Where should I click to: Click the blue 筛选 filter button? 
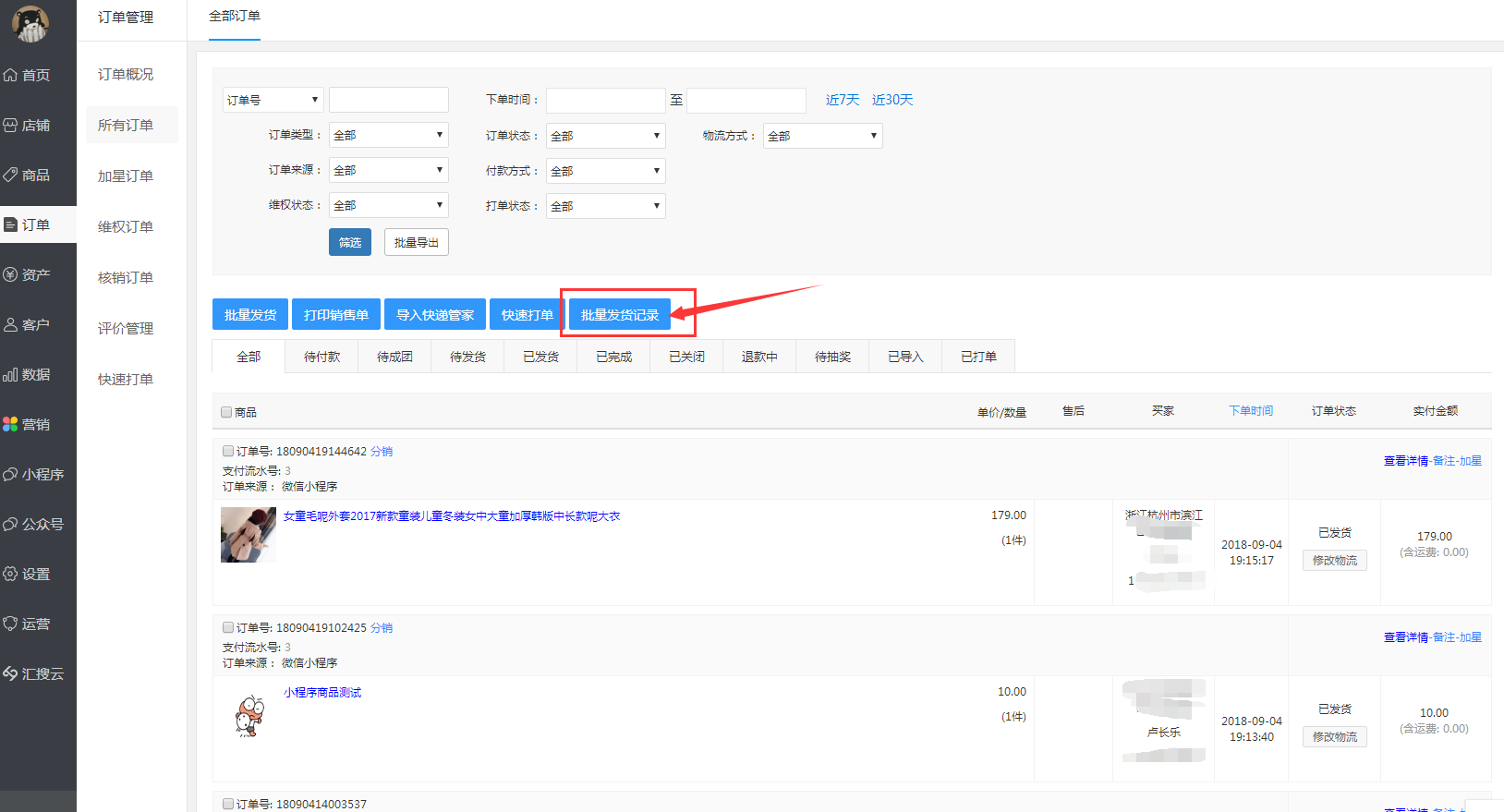click(x=349, y=242)
